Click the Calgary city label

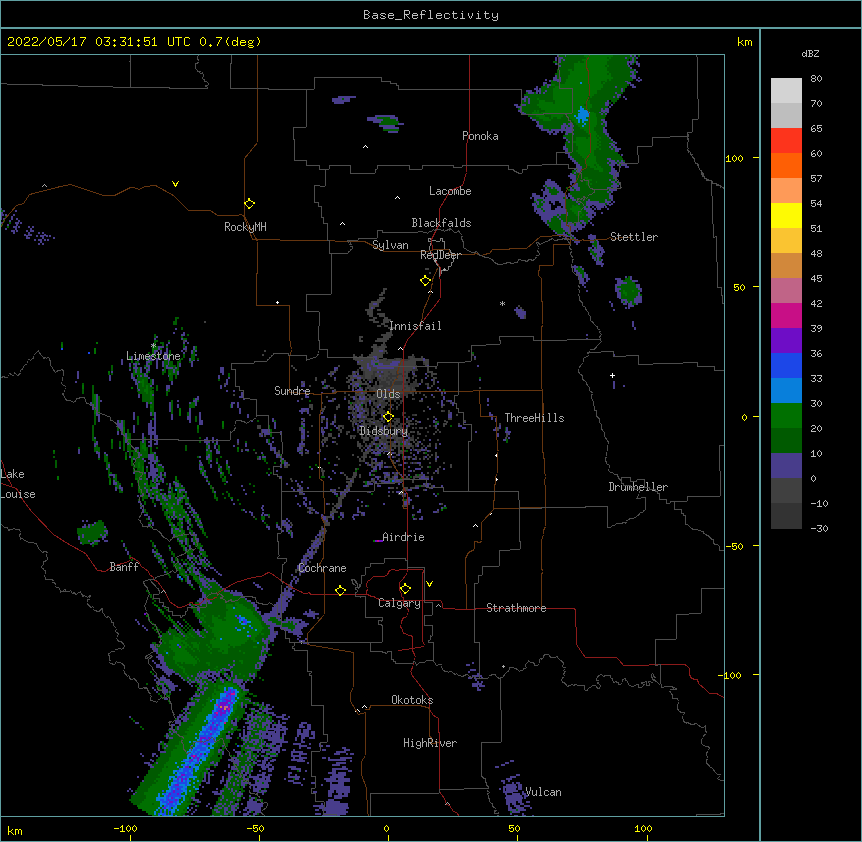pyautogui.click(x=399, y=603)
